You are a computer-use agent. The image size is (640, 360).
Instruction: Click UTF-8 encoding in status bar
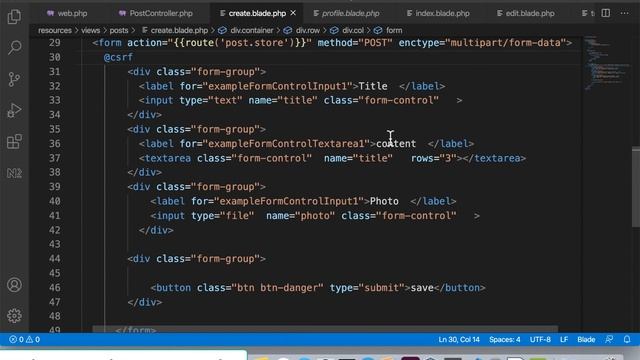pos(540,339)
